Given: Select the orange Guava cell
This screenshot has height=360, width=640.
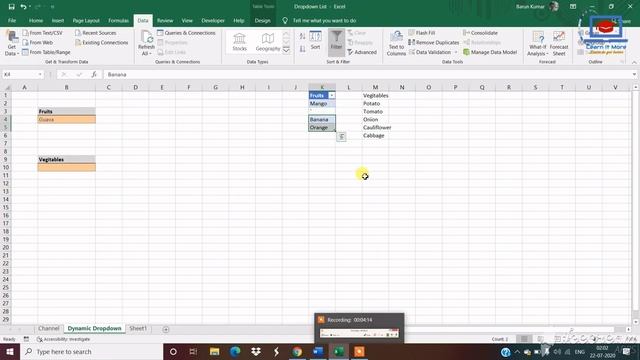Looking at the screenshot, I should click(67, 119).
